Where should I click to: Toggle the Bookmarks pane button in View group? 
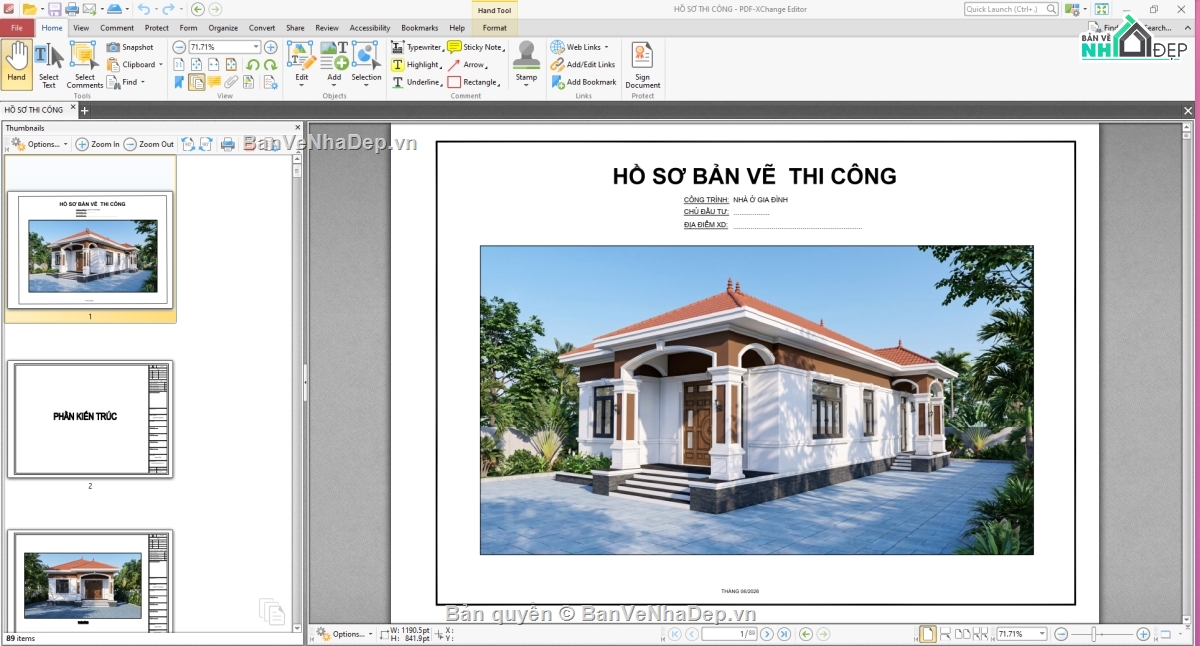(x=179, y=82)
